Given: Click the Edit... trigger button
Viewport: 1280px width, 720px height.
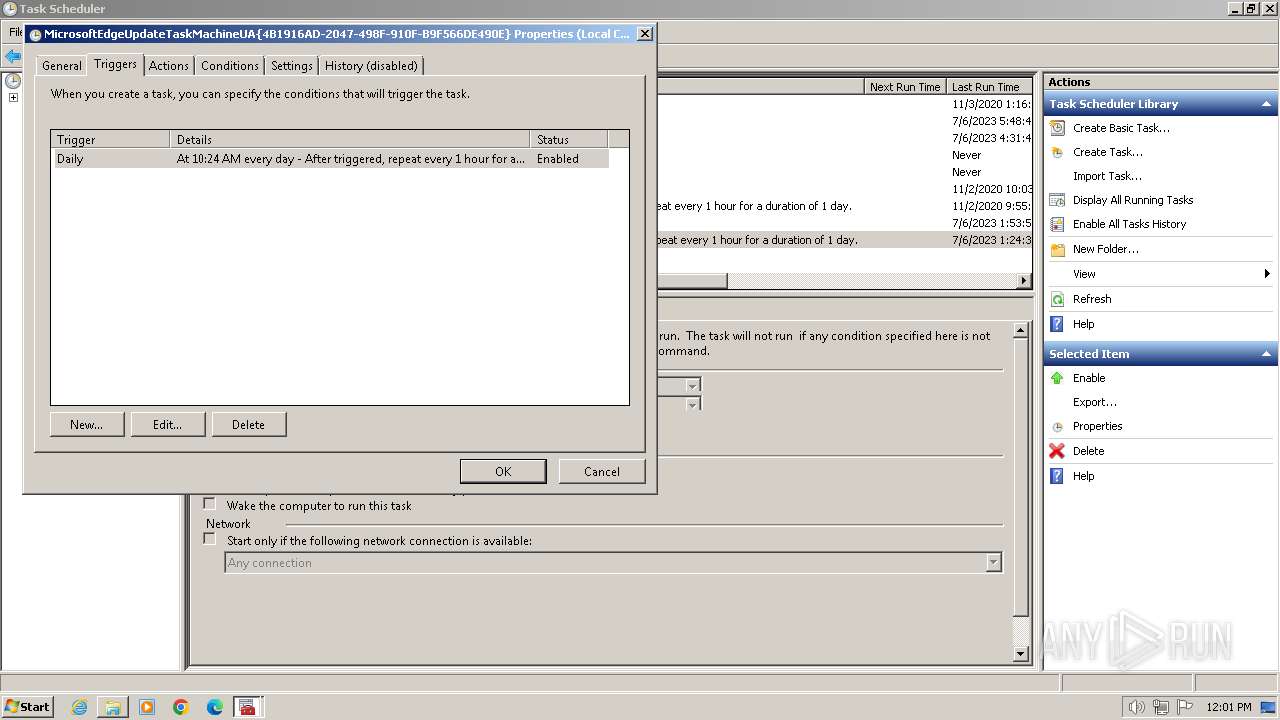Looking at the screenshot, I should [167, 424].
